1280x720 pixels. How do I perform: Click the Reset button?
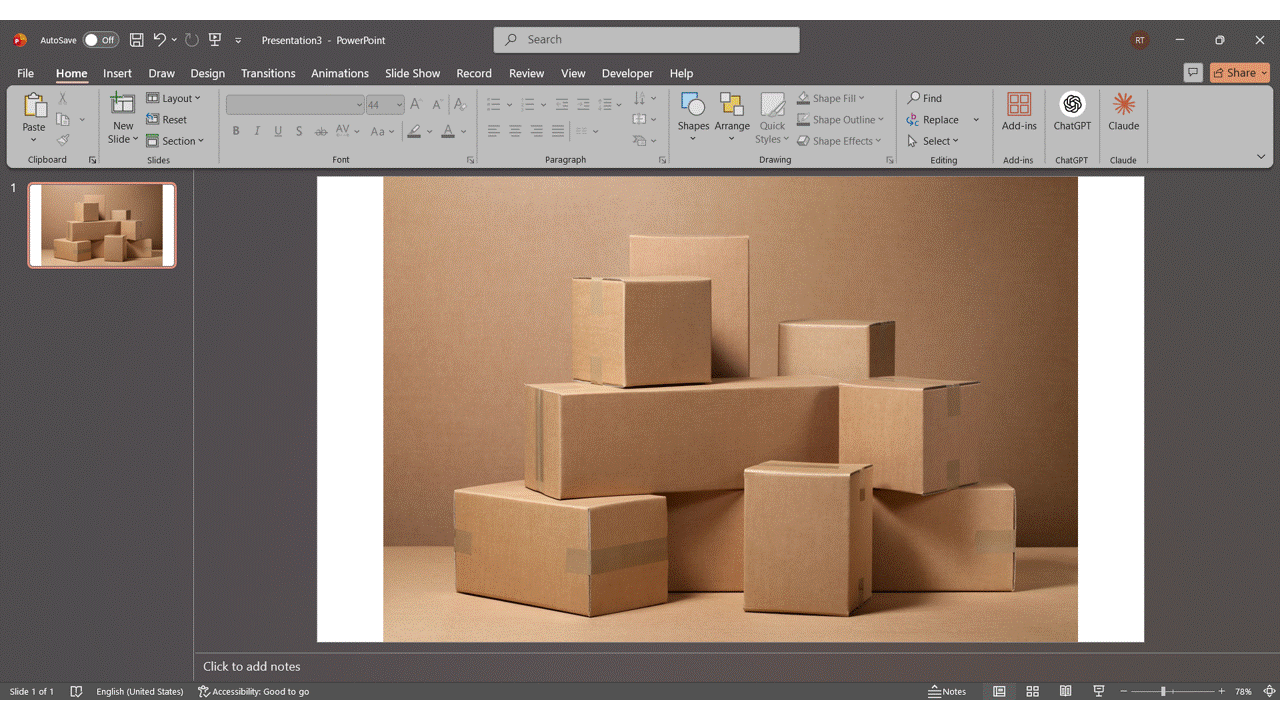pyautogui.click(x=167, y=119)
